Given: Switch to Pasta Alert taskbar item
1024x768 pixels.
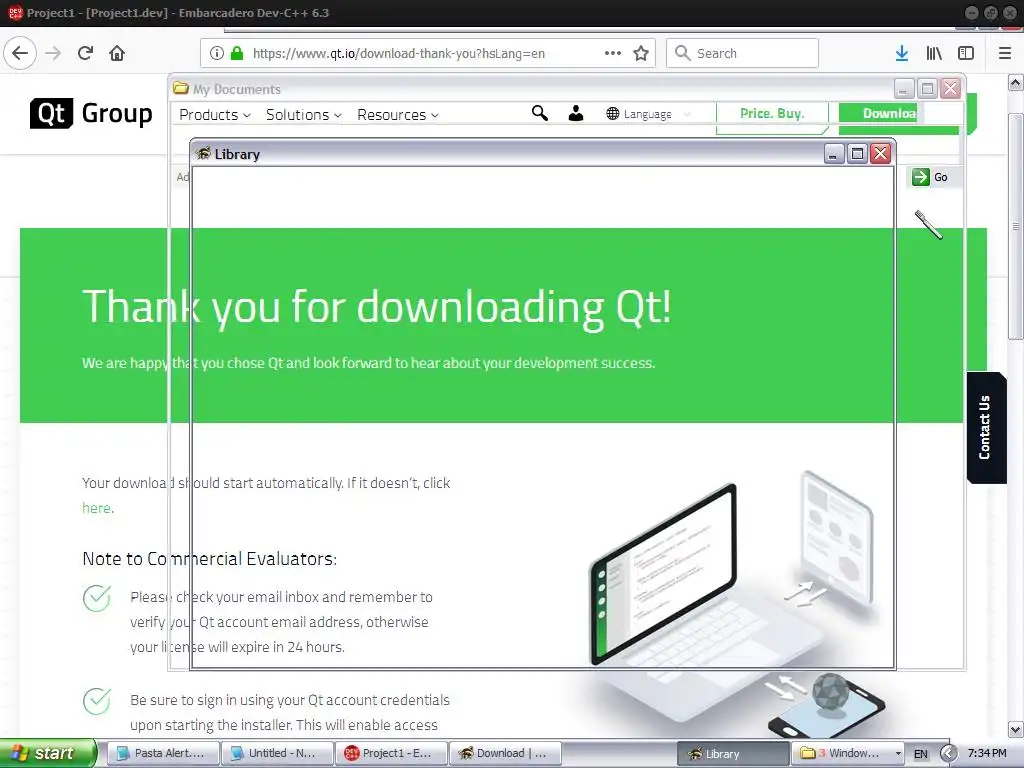Looking at the screenshot, I should point(162,753).
